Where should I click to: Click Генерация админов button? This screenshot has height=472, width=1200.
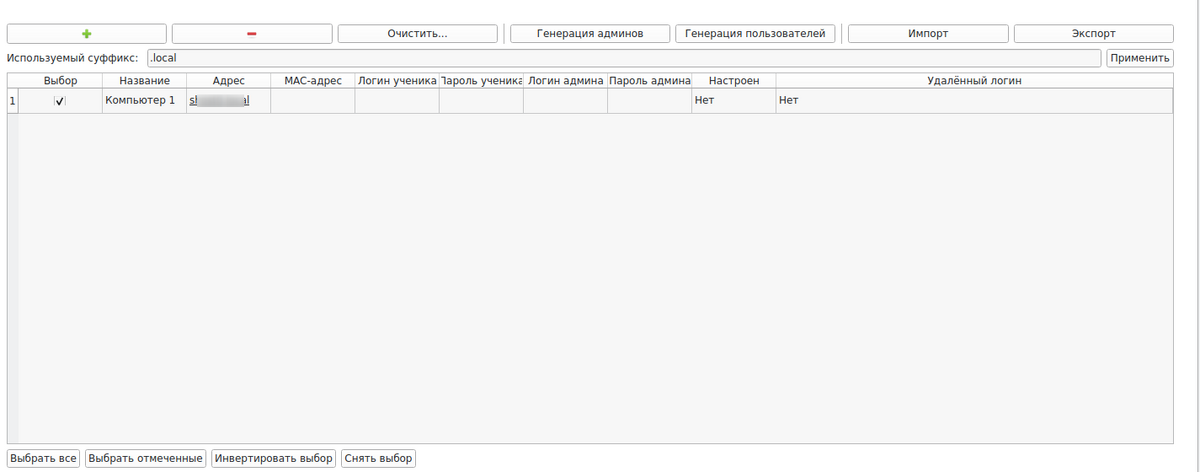click(589, 34)
